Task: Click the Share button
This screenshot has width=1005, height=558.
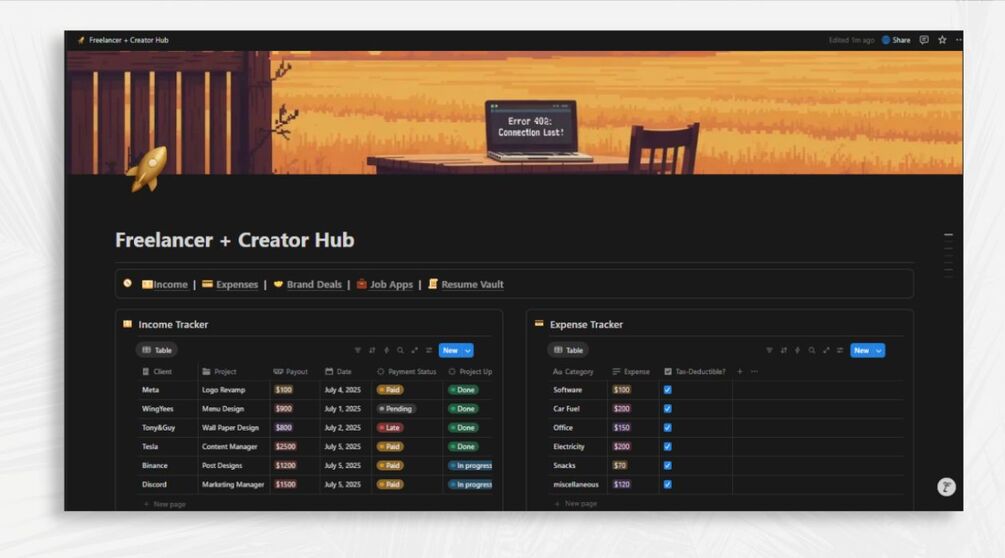Action: 896,40
